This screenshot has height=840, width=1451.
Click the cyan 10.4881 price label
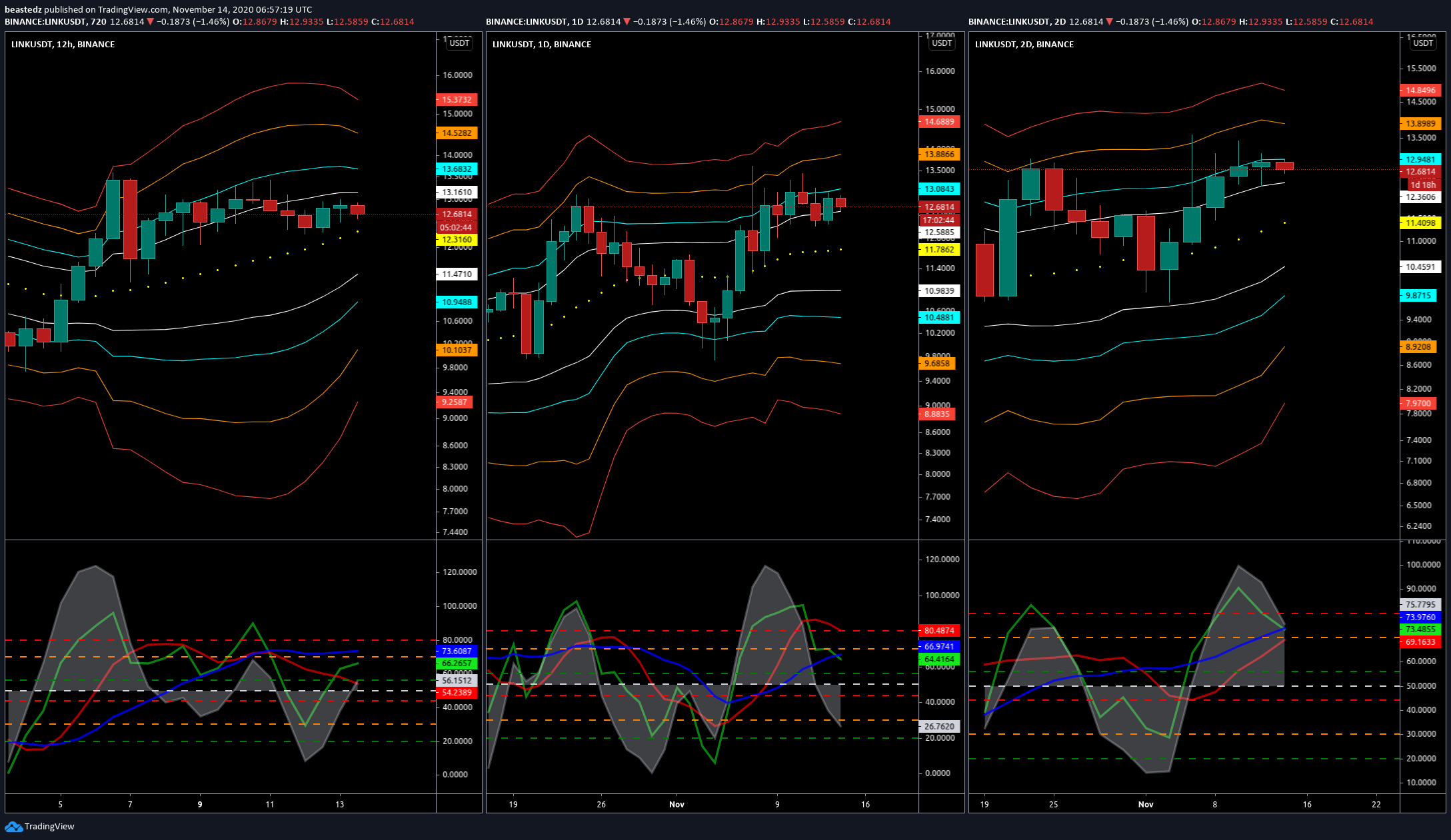point(939,318)
